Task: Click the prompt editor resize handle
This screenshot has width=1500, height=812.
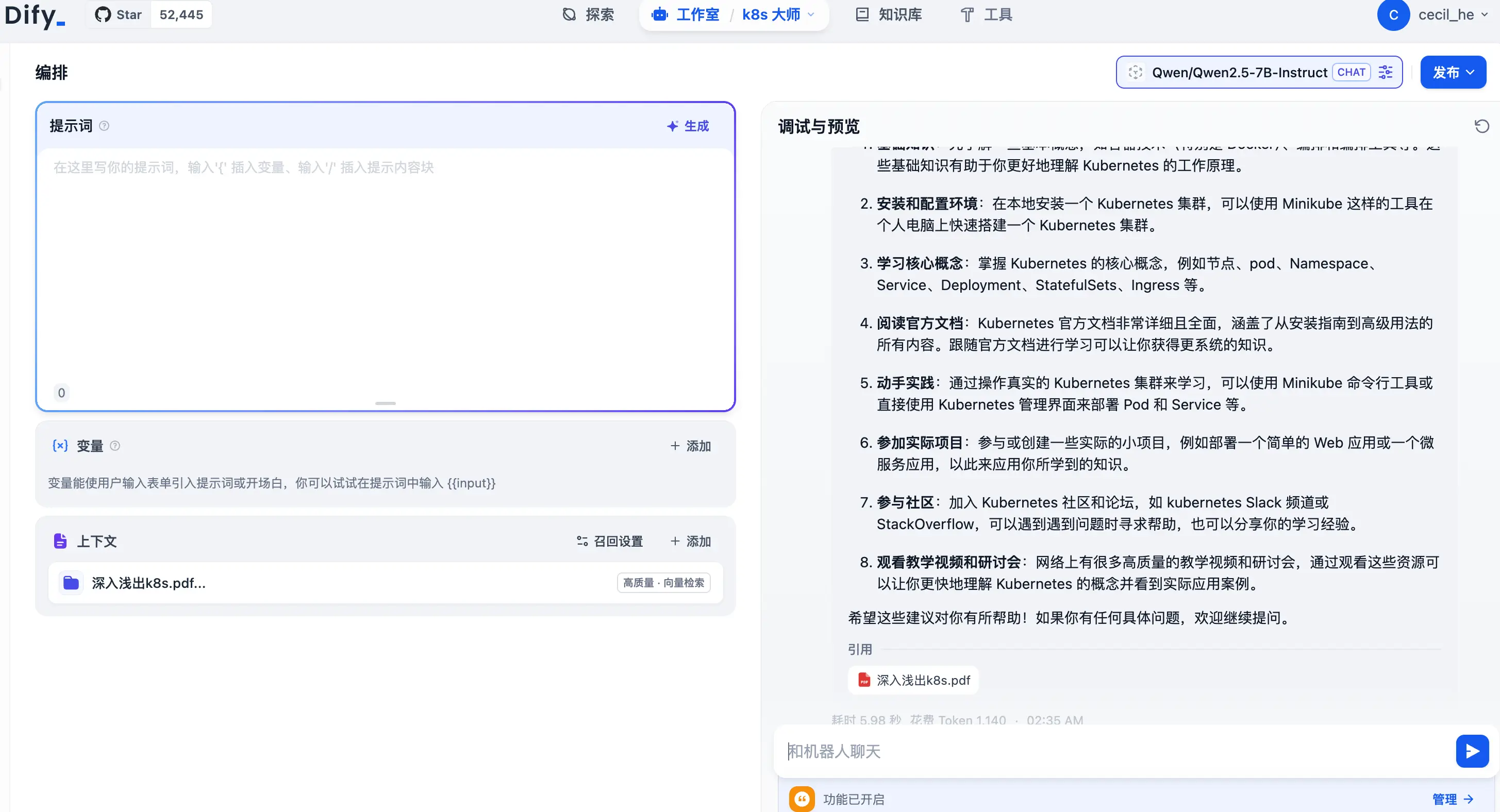Action: point(385,403)
